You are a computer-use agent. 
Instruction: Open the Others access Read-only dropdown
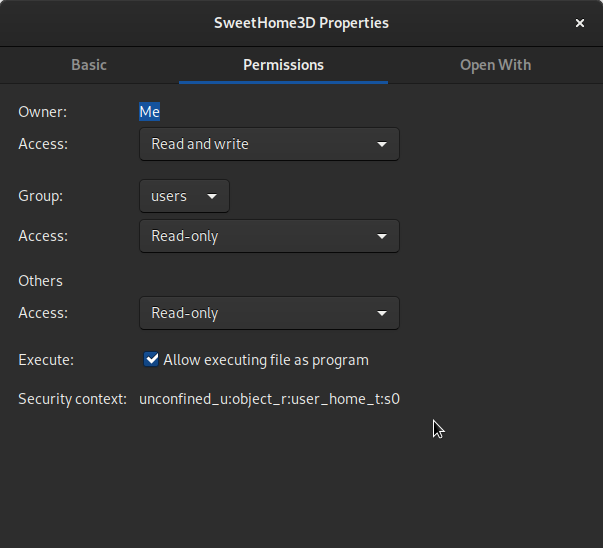[268, 313]
